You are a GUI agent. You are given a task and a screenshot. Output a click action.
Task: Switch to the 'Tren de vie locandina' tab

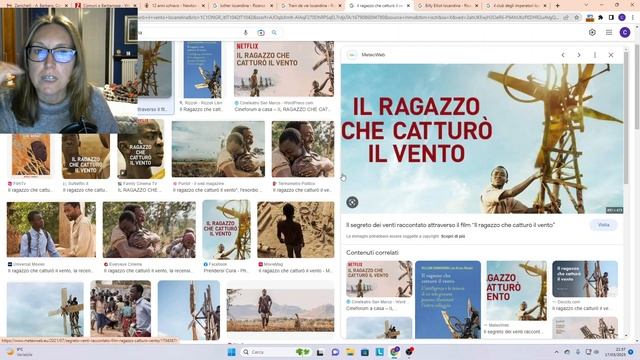pyautogui.click(x=311, y=6)
